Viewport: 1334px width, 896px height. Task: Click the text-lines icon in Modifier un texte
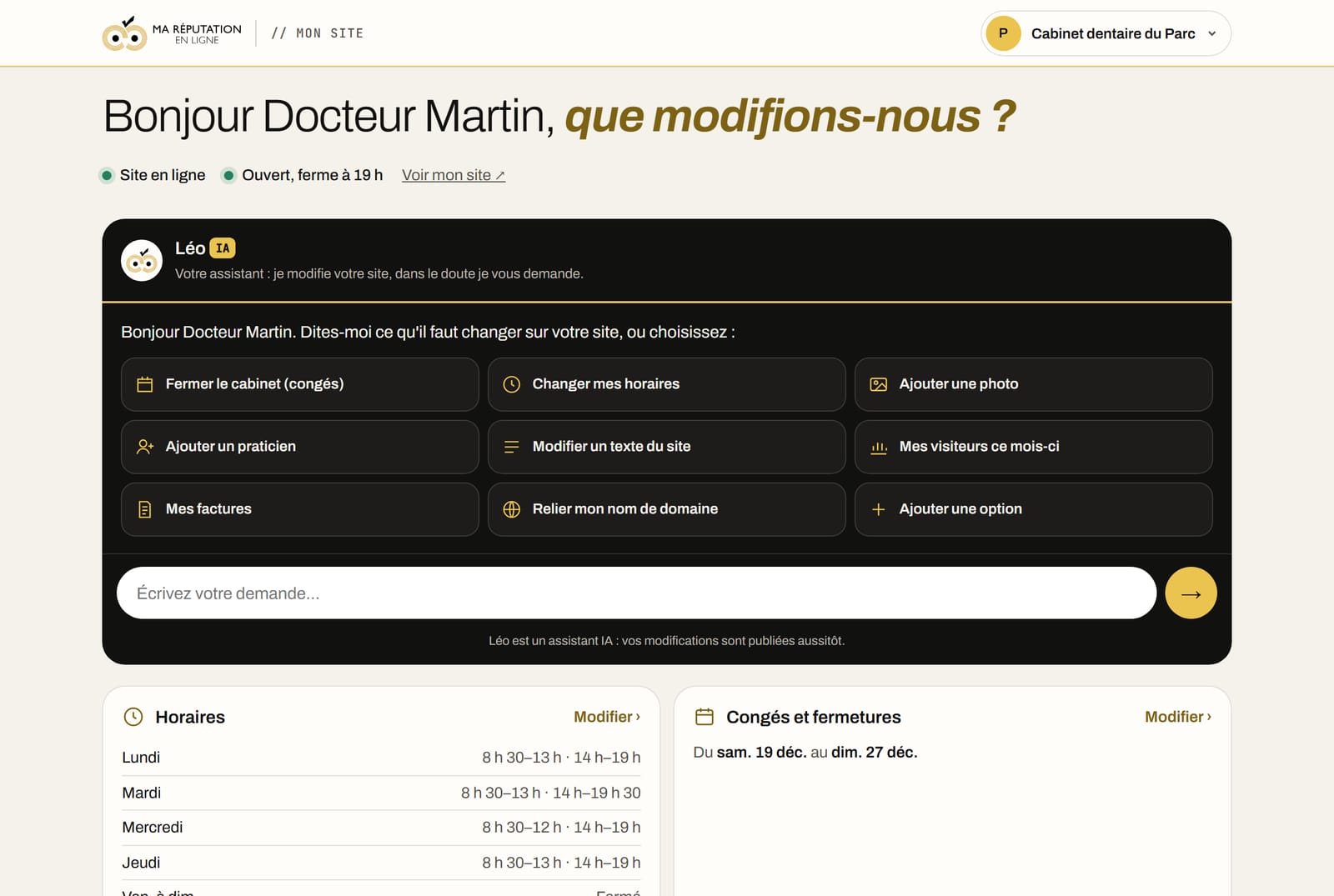512,447
